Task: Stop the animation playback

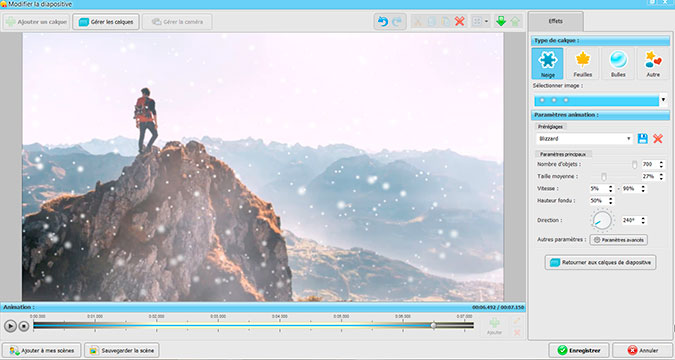Action: pyautogui.click(x=24, y=326)
